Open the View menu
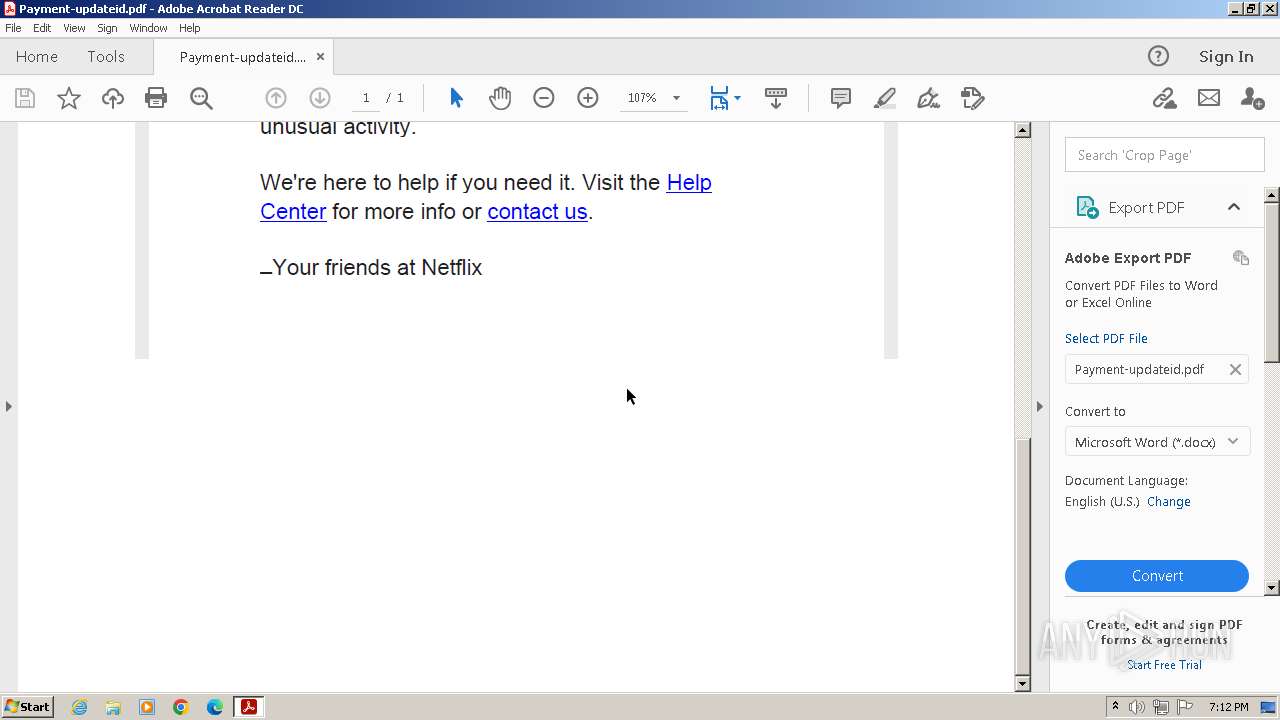 tap(74, 28)
